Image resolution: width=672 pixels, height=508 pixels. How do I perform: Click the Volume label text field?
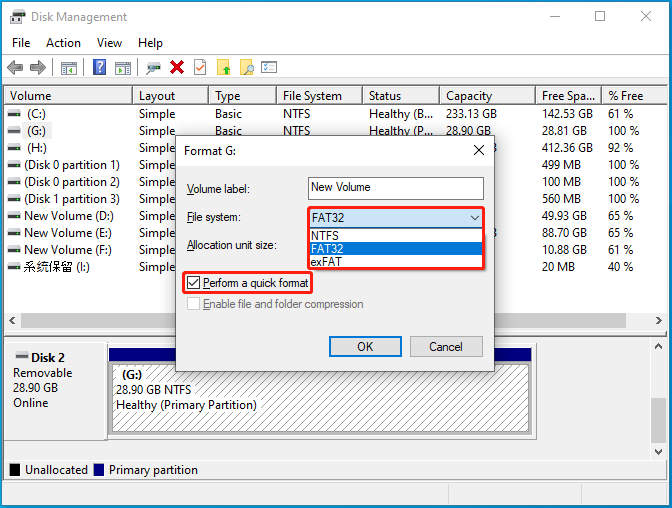(396, 188)
